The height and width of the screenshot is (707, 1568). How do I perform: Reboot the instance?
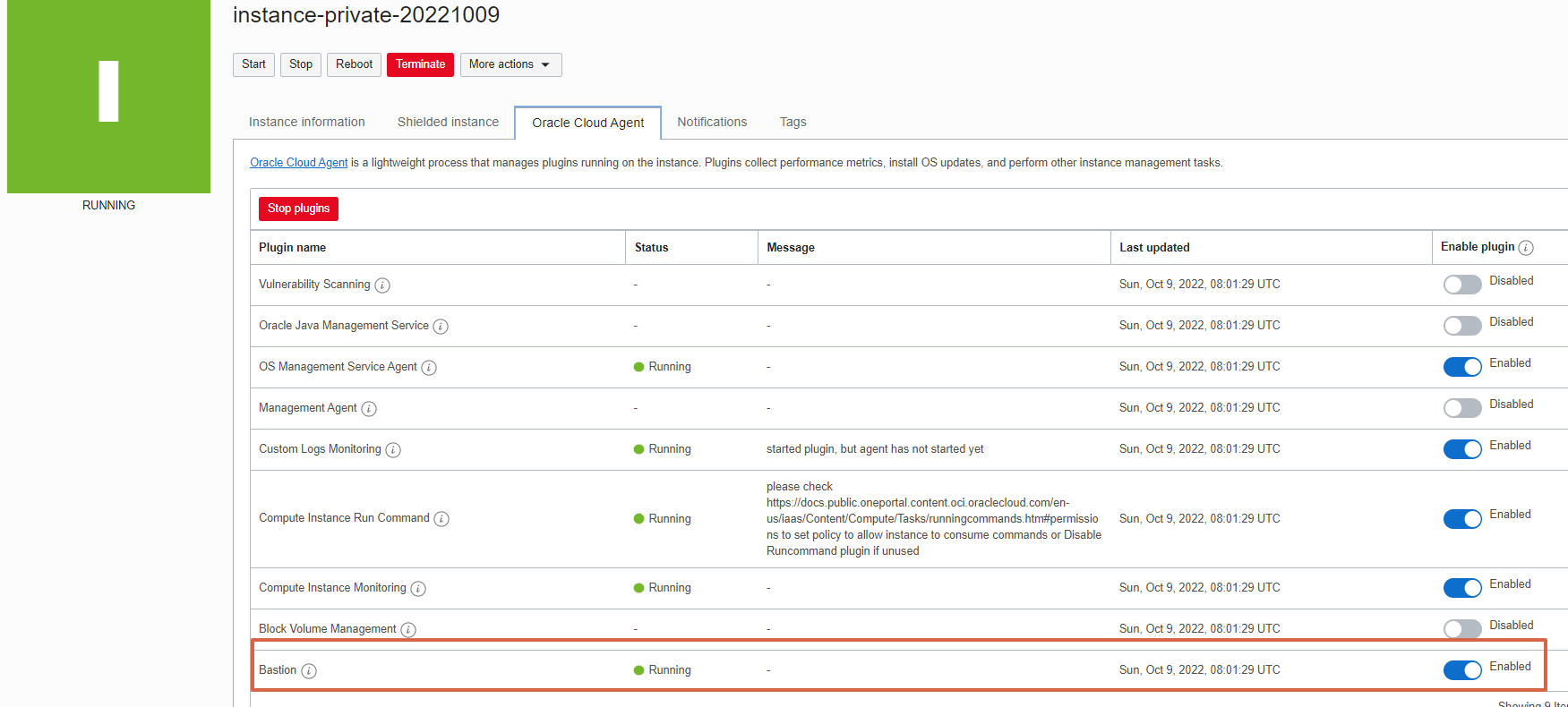click(354, 64)
